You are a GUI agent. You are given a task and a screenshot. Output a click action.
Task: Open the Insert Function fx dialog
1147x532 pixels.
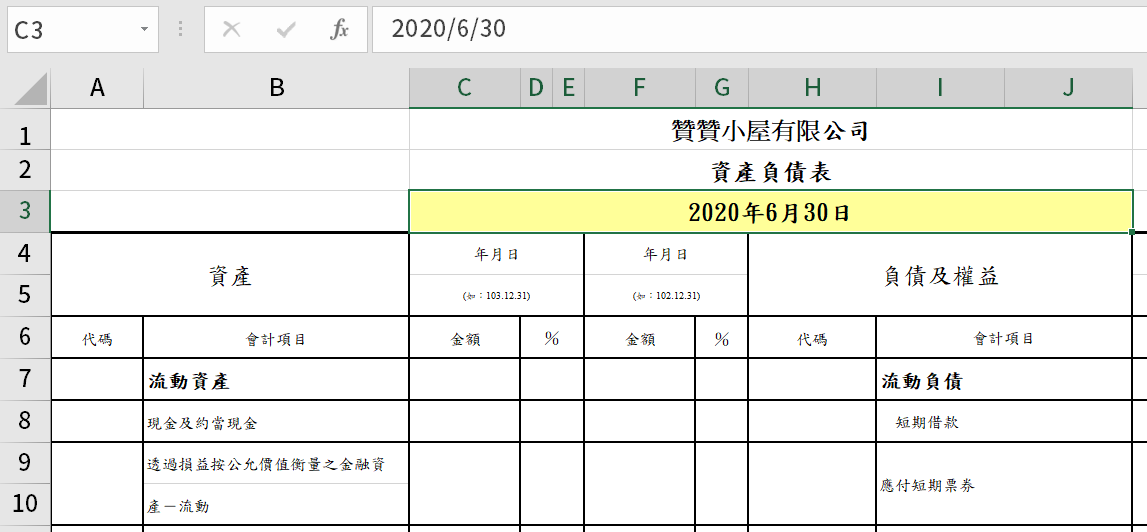(339, 30)
